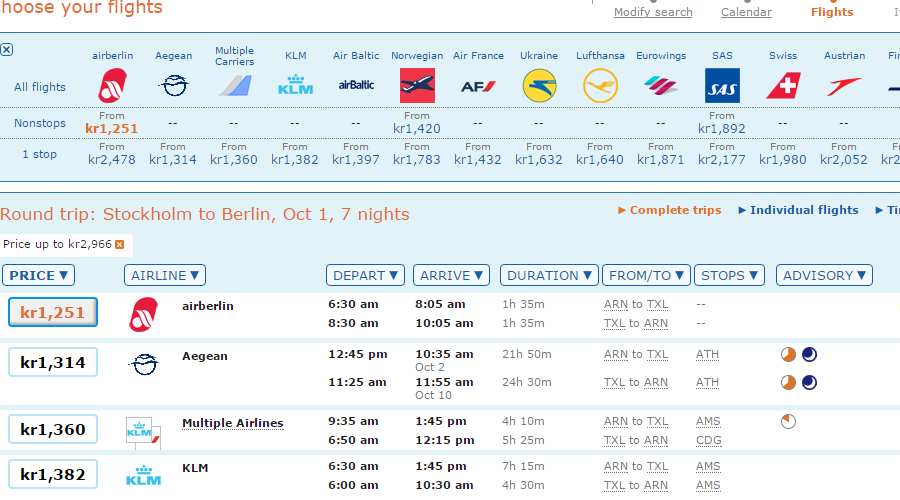900x500 pixels.
Task: Select the SAS blue logo
Action: coord(722,86)
